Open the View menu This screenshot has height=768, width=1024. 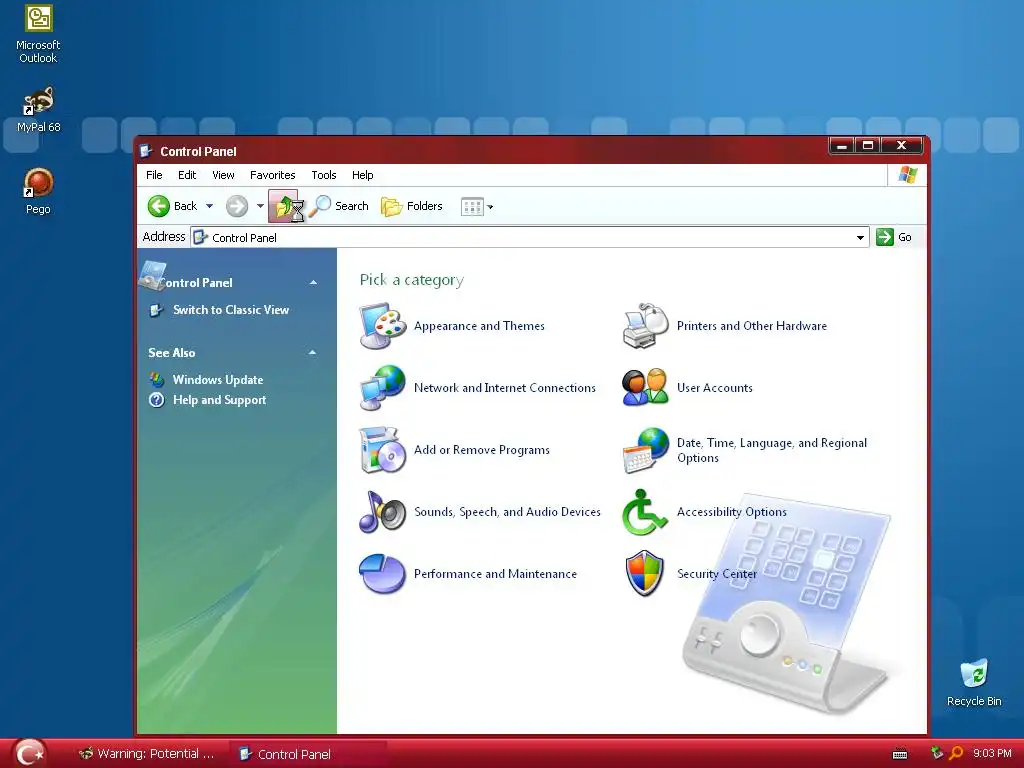pos(223,175)
